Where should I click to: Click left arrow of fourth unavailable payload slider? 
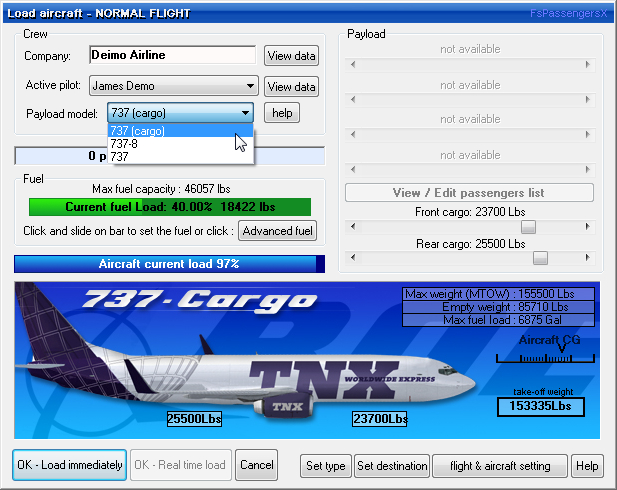353,170
